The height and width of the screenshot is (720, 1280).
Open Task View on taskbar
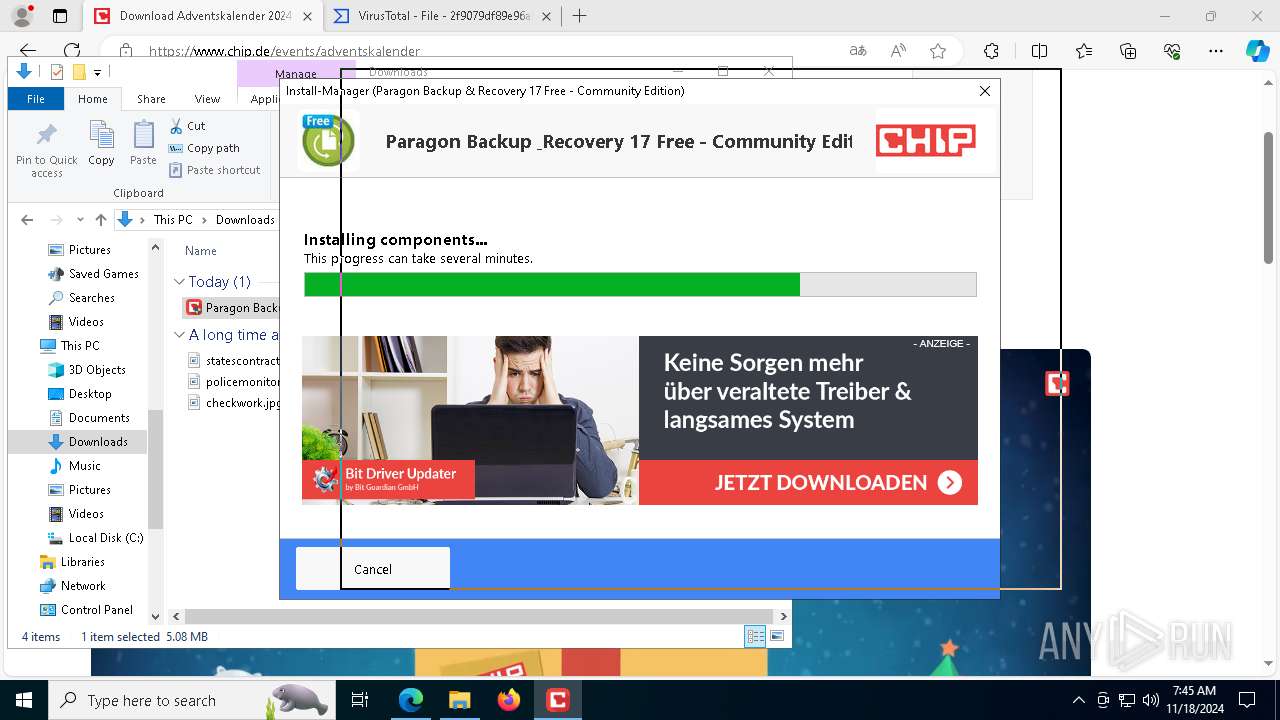[360, 700]
